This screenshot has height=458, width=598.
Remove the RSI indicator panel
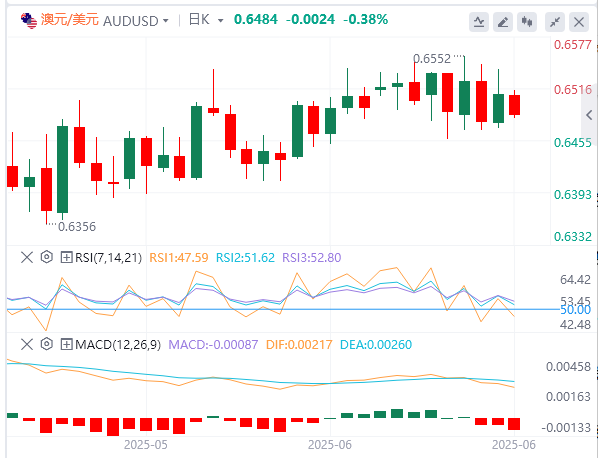[27, 257]
